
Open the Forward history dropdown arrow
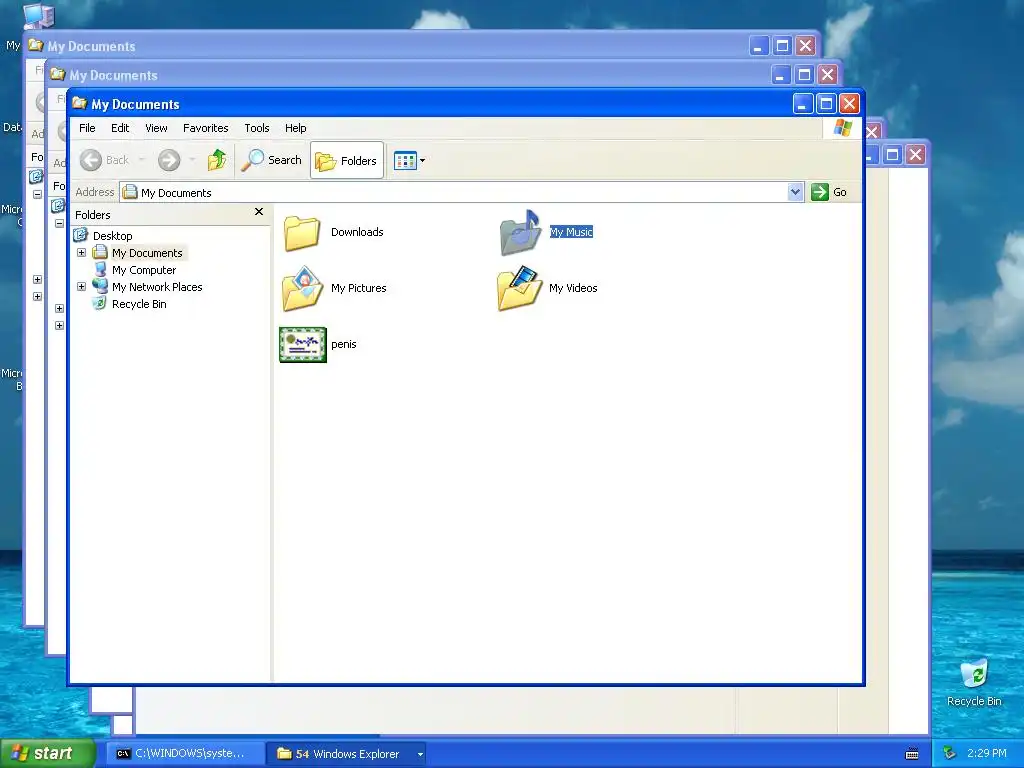point(192,160)
